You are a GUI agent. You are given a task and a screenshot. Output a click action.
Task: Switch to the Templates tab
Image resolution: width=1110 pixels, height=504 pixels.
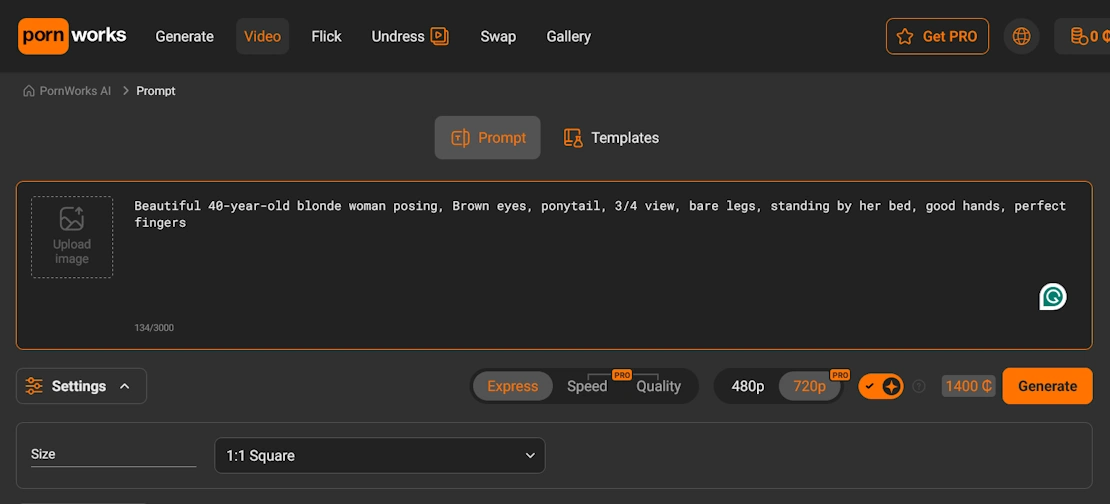(x=611, y=138)
